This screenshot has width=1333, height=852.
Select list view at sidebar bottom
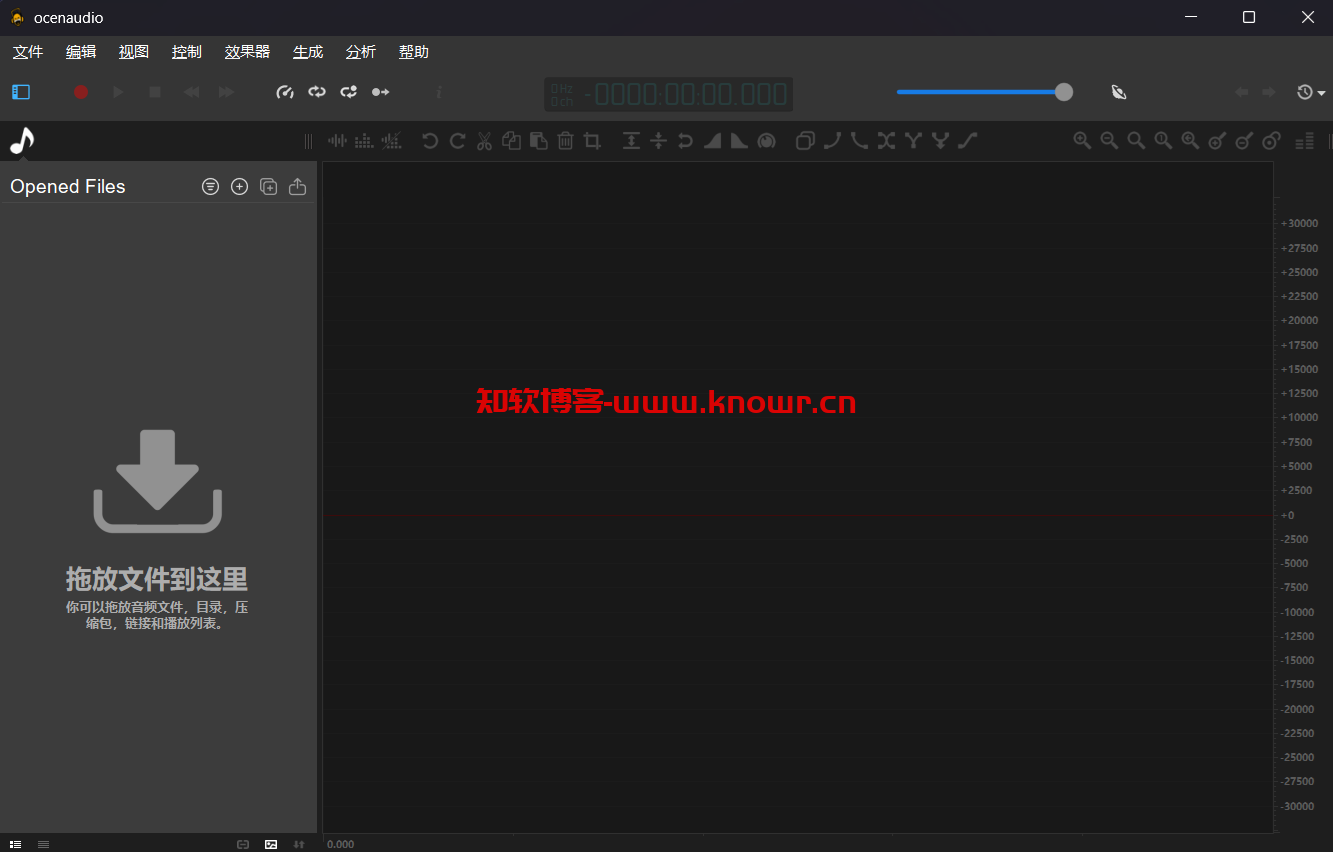(x=15, y=844)
